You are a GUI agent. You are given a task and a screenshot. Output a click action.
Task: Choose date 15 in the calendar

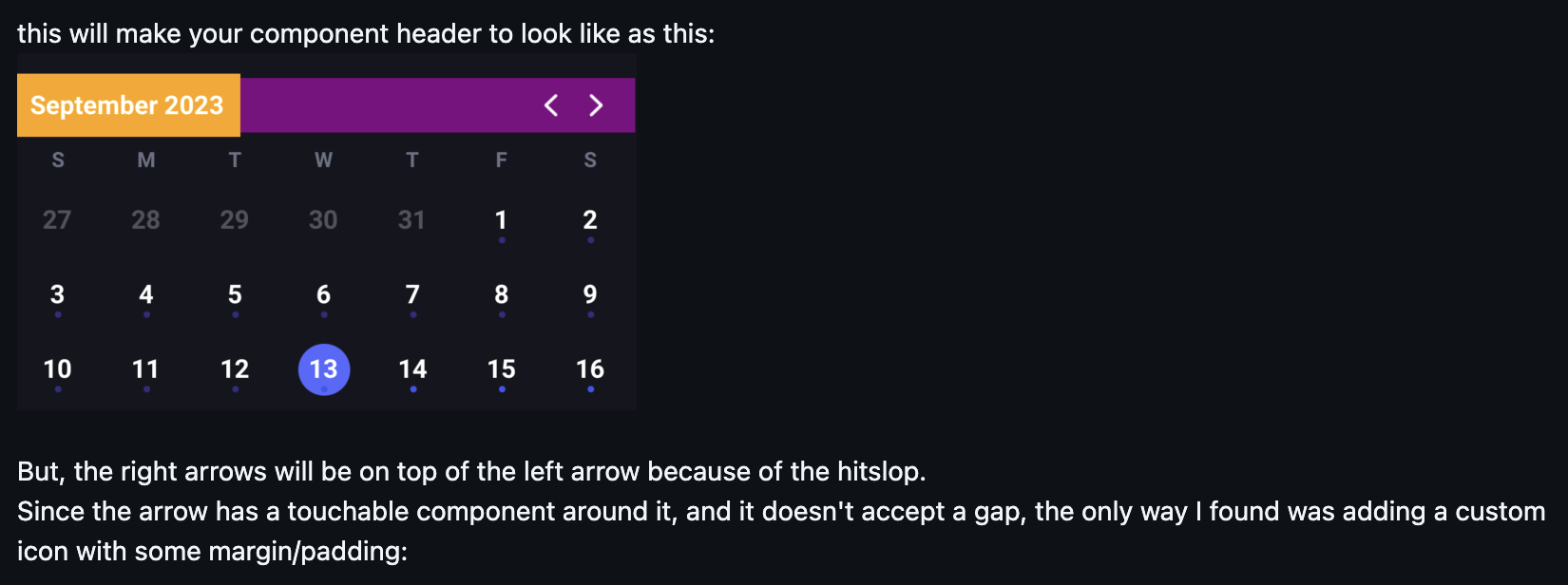point(501,369)
